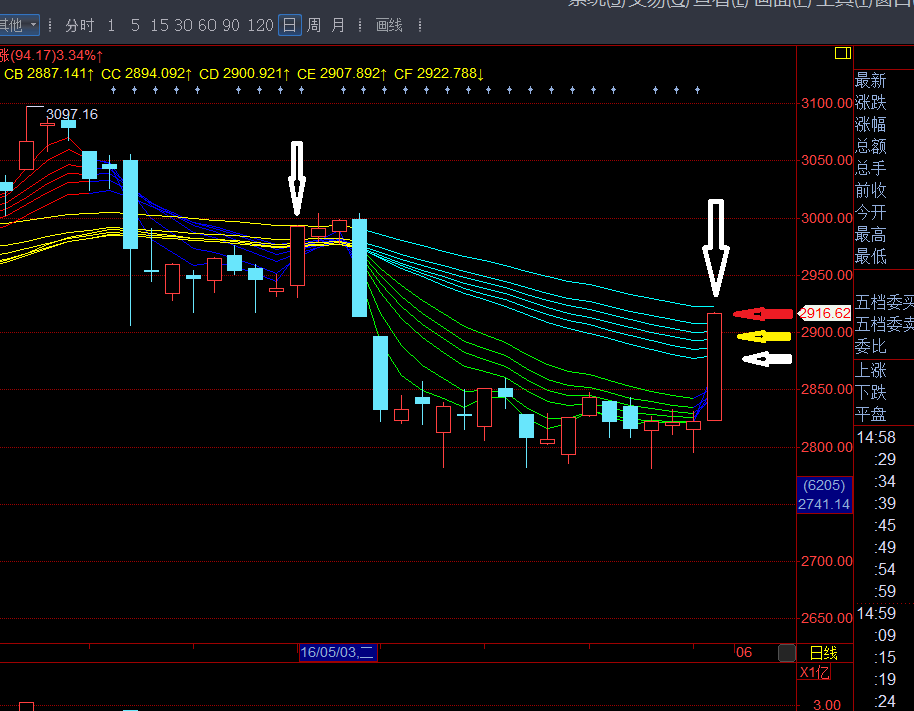
Task: Click the X1亿 volume unit label
Action: click(813, 673)
